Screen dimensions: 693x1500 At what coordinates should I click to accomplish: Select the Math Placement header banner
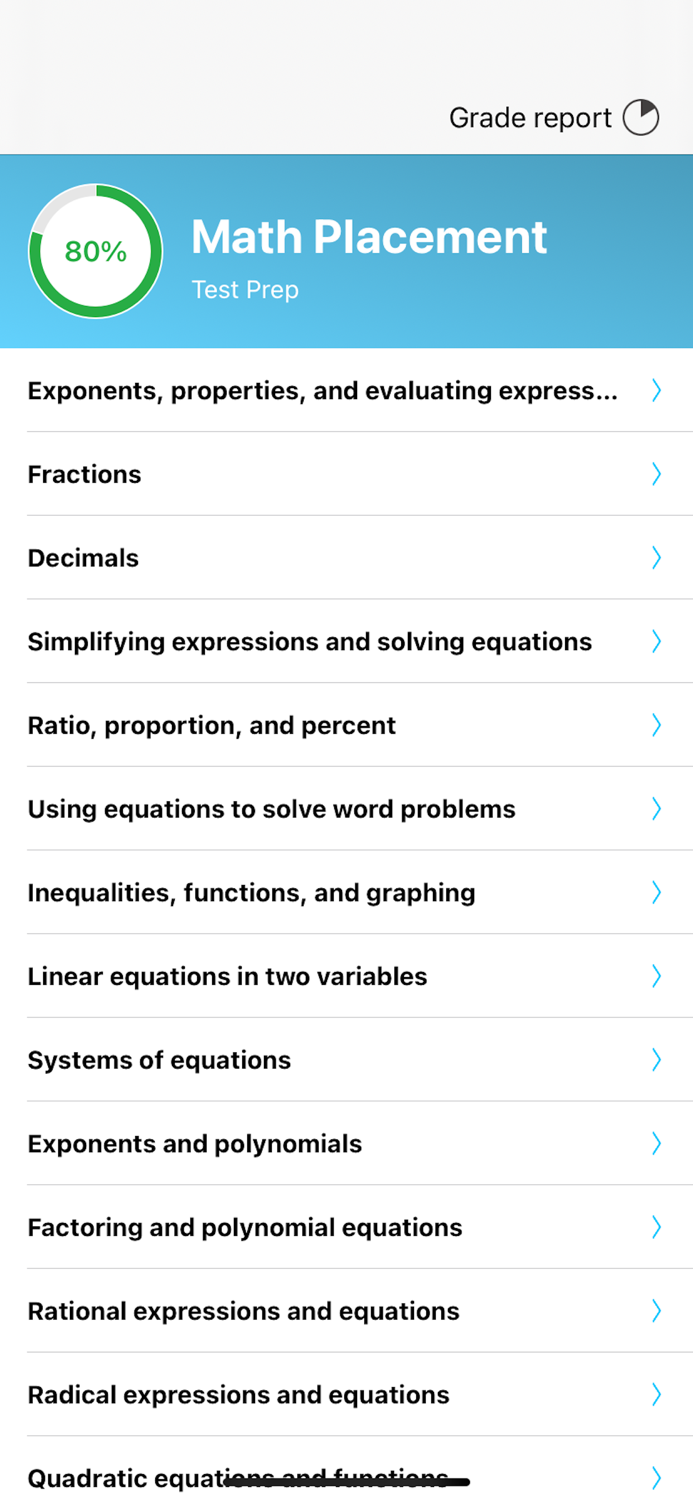pos(369,237)
